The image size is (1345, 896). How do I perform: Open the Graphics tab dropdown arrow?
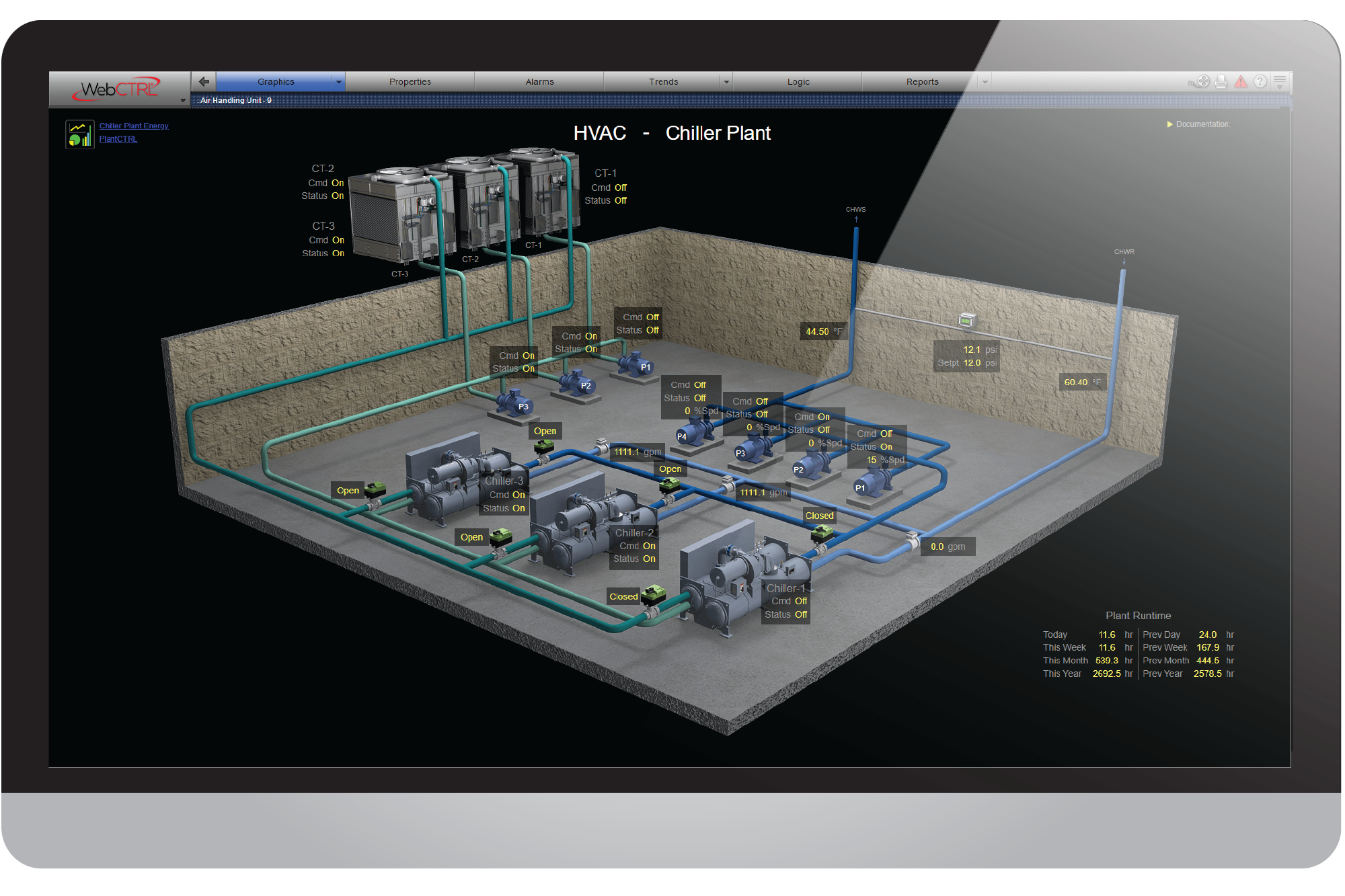[338, 81]
